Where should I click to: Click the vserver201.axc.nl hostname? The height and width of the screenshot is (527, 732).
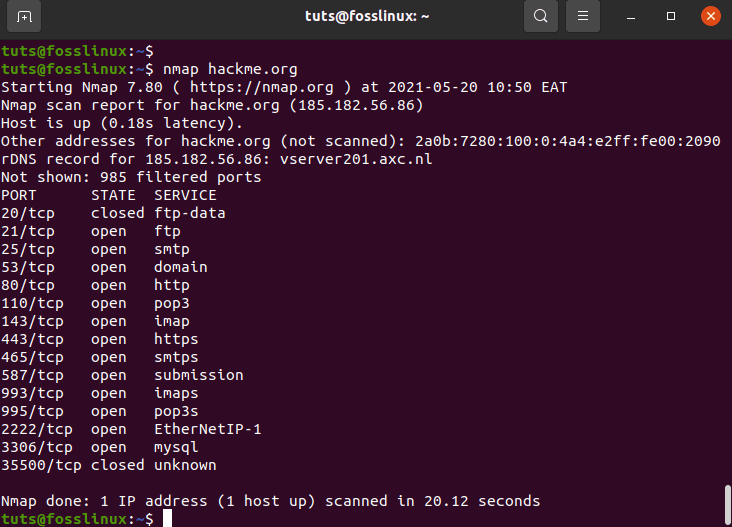(x=356, y=159)
